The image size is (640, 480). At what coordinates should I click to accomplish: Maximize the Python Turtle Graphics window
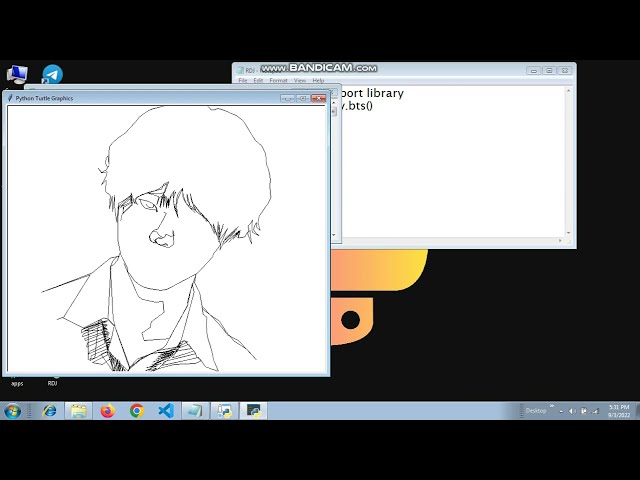tap(303, 98)
